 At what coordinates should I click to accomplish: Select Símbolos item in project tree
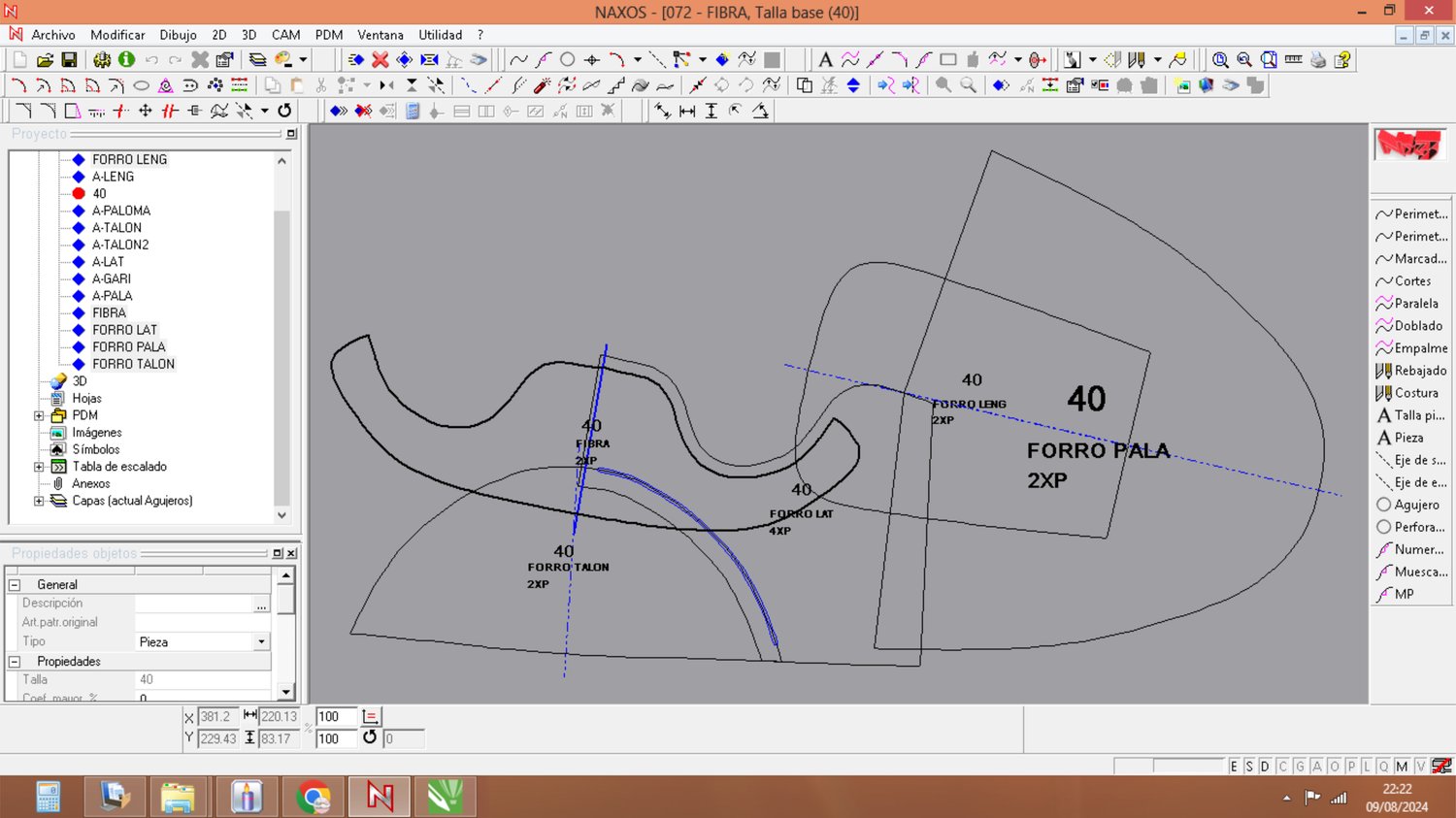tap(96, 449)
